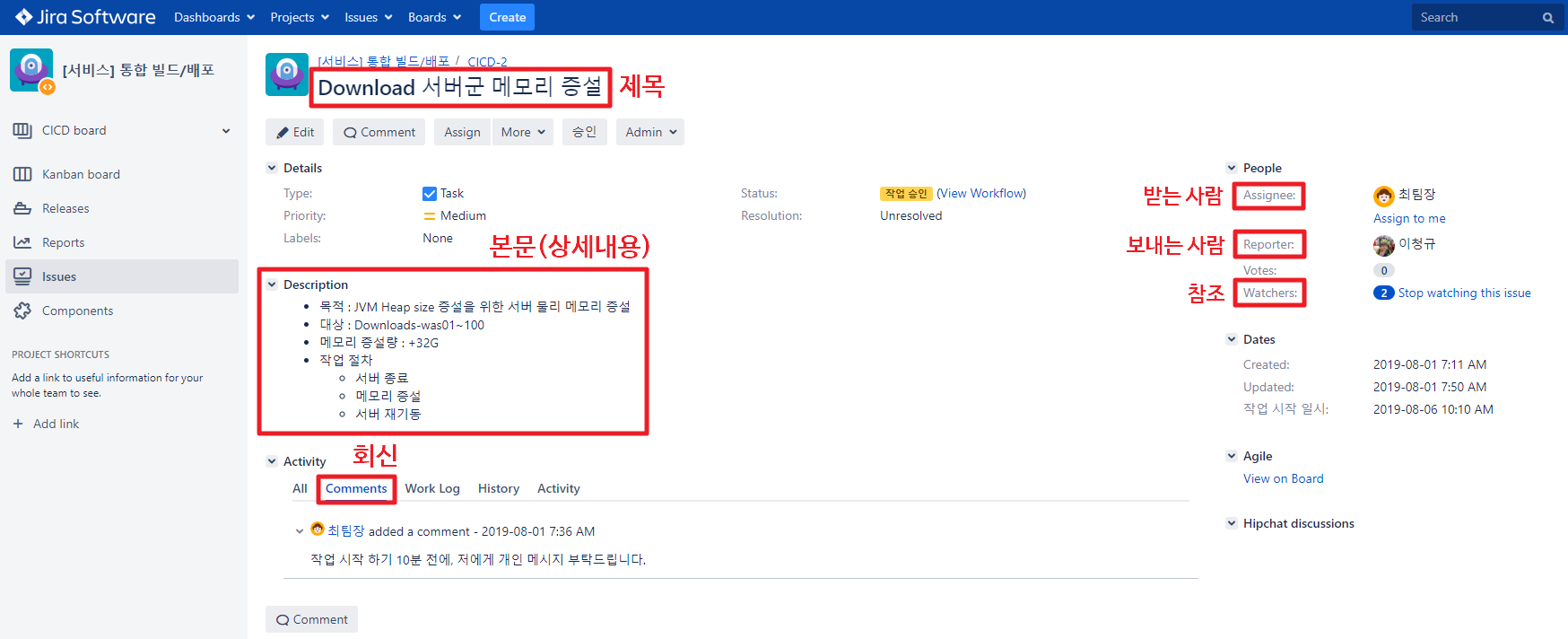This screenshot has width=1568, height=639.
Task: Click the blue Create button
Action: (x=507, y=17)
